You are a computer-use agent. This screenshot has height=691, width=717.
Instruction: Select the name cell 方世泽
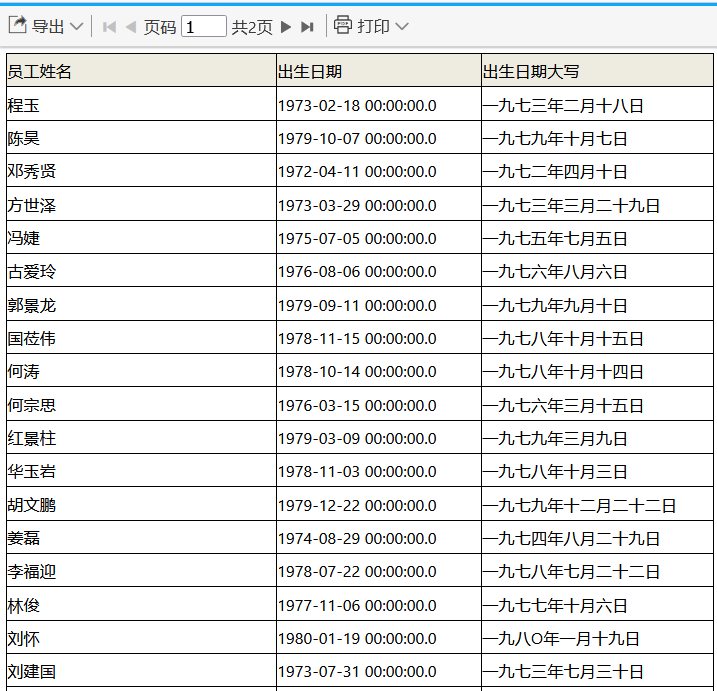pyautogui.click(x=141, y=204)
